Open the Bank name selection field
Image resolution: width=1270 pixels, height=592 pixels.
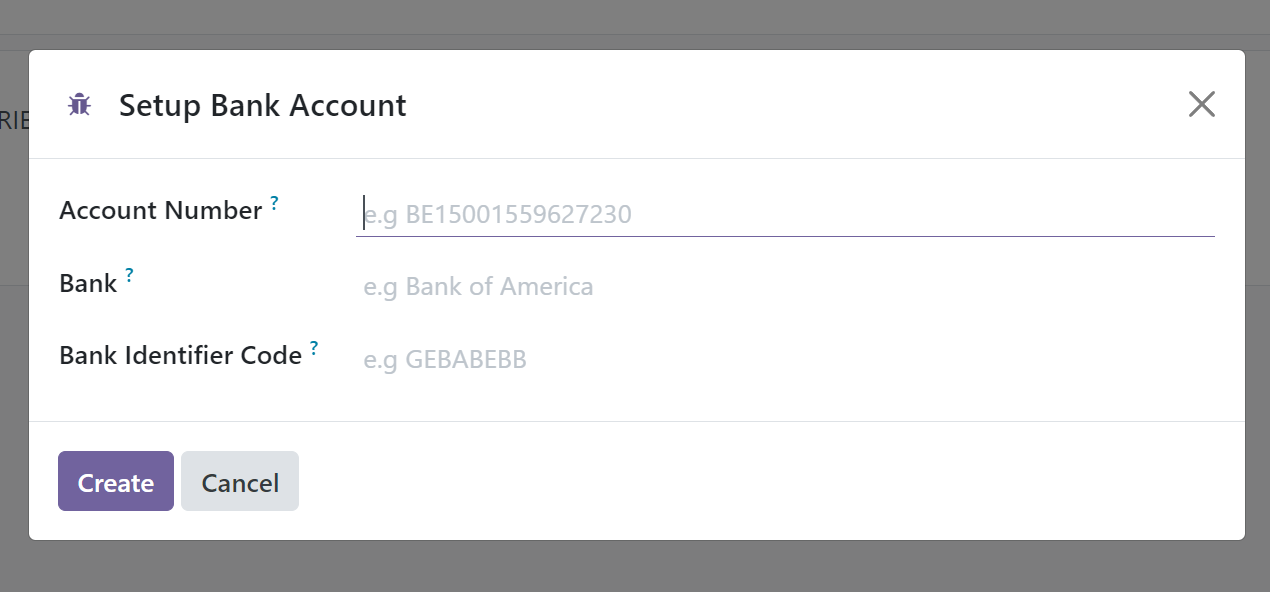point(785,287)
